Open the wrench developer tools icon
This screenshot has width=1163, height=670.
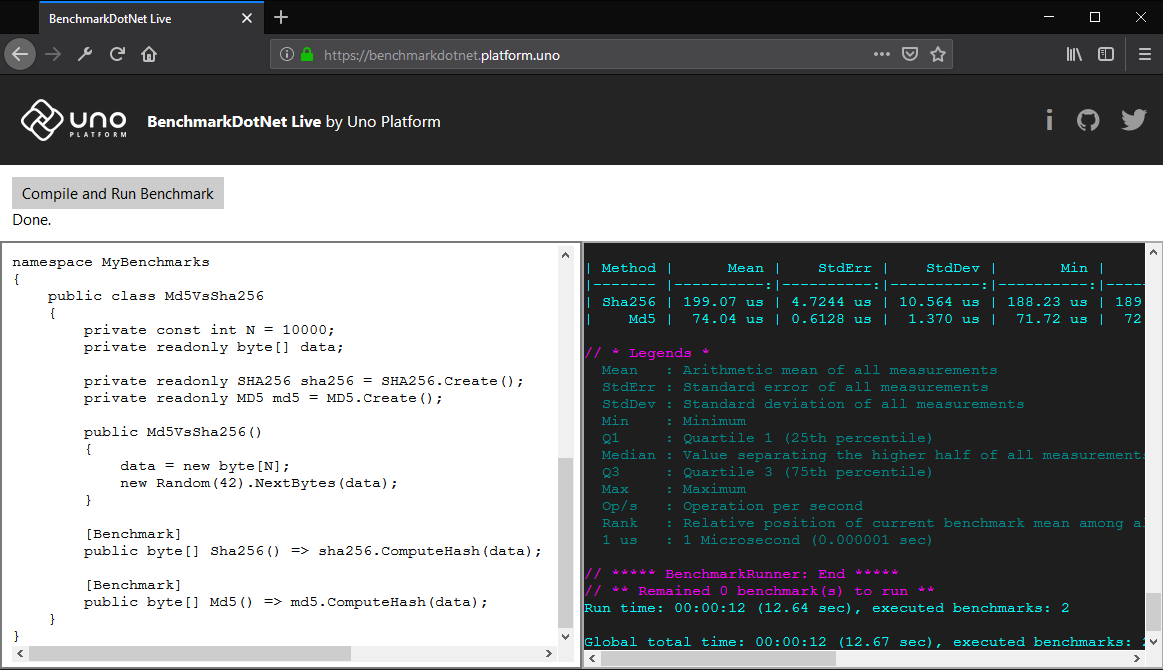[85, 54]
